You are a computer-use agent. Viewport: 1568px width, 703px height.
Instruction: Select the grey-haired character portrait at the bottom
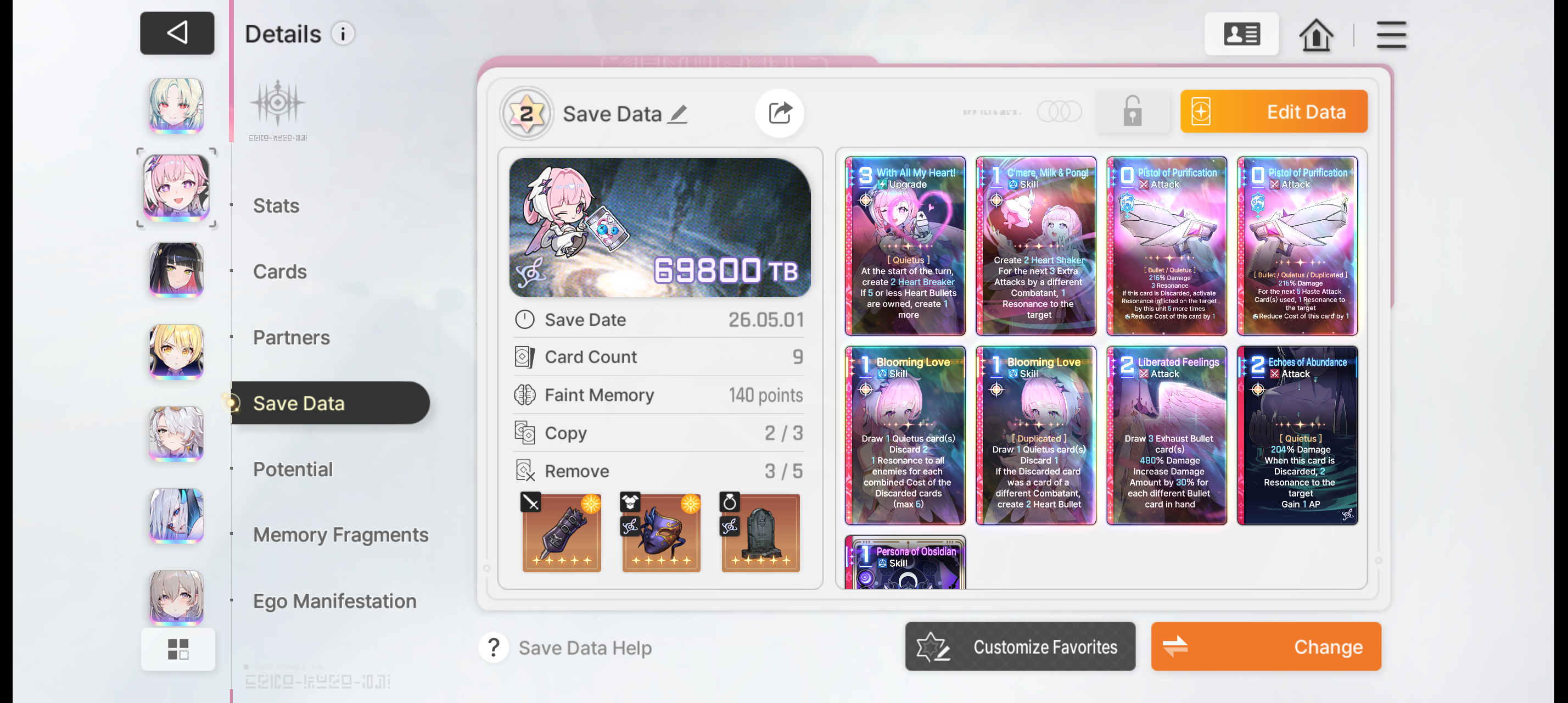(x=177, y=597)
